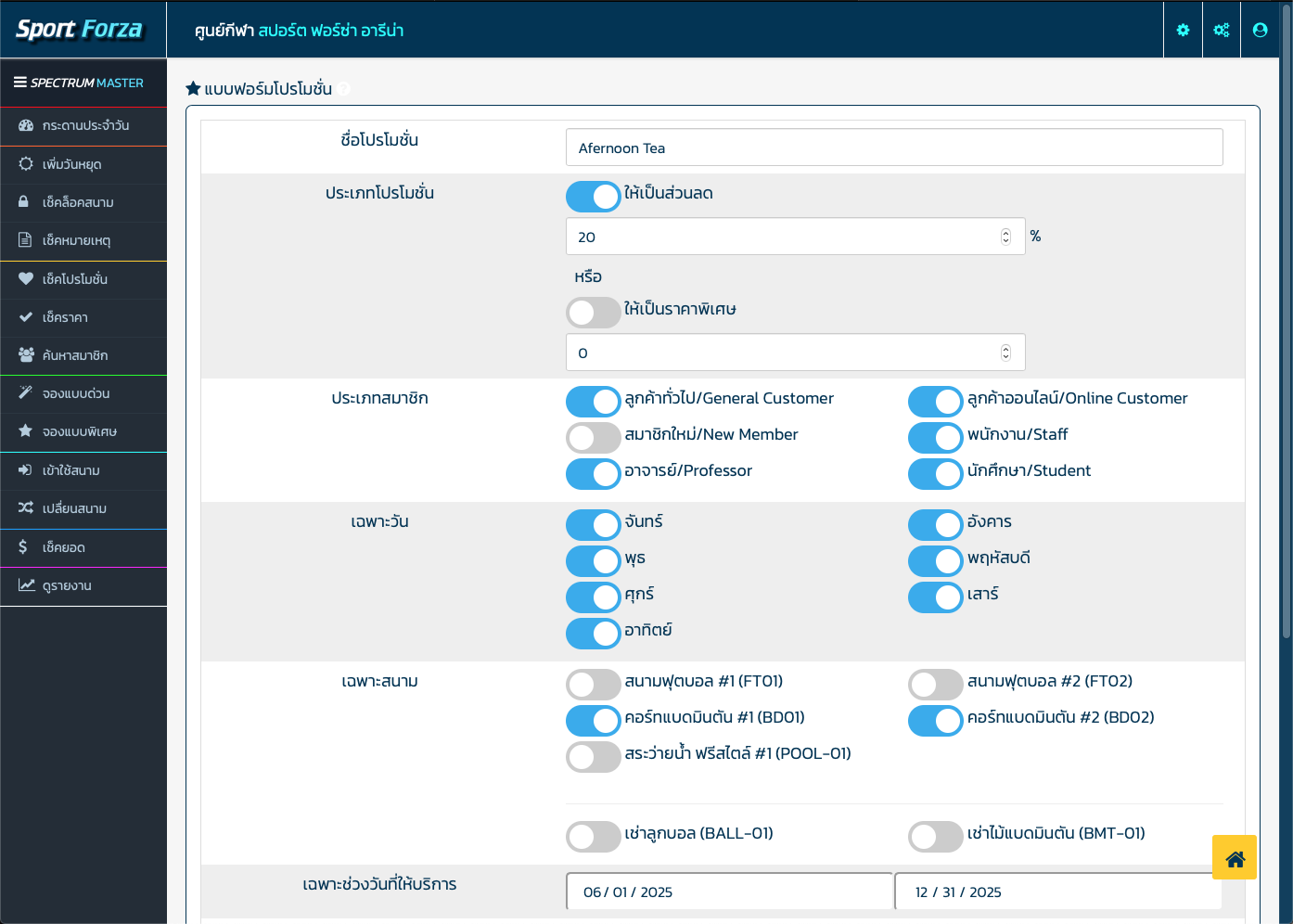The image size is (1293, 924).
Task: Open กระดานประจำวัน menu item
Action: (x=83, y=126)
